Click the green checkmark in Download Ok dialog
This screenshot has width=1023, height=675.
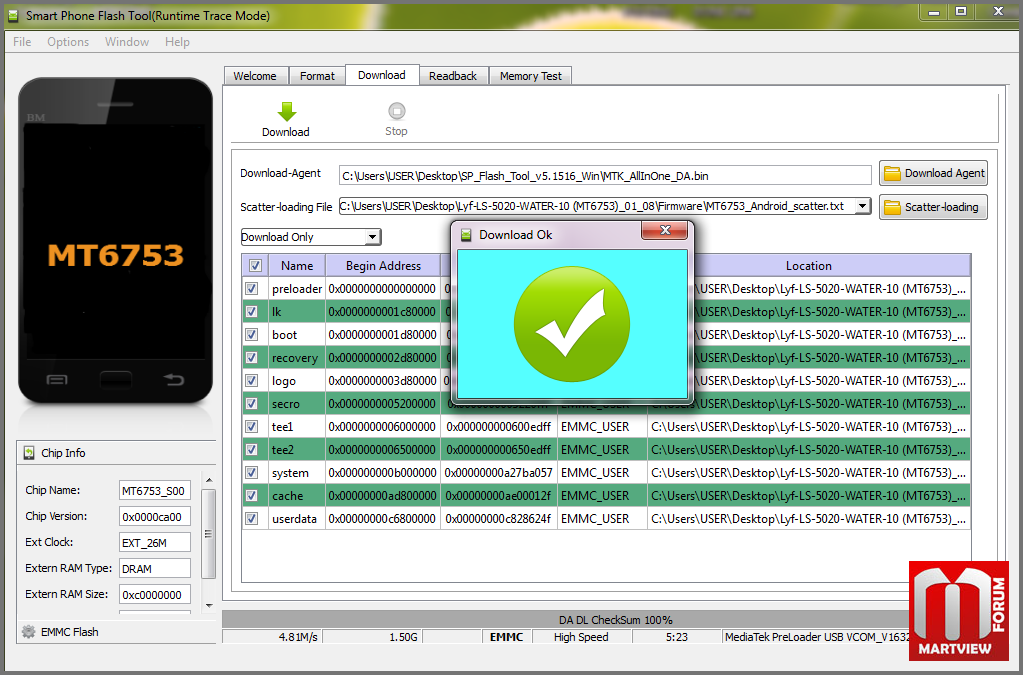click(x=572, y=324)
